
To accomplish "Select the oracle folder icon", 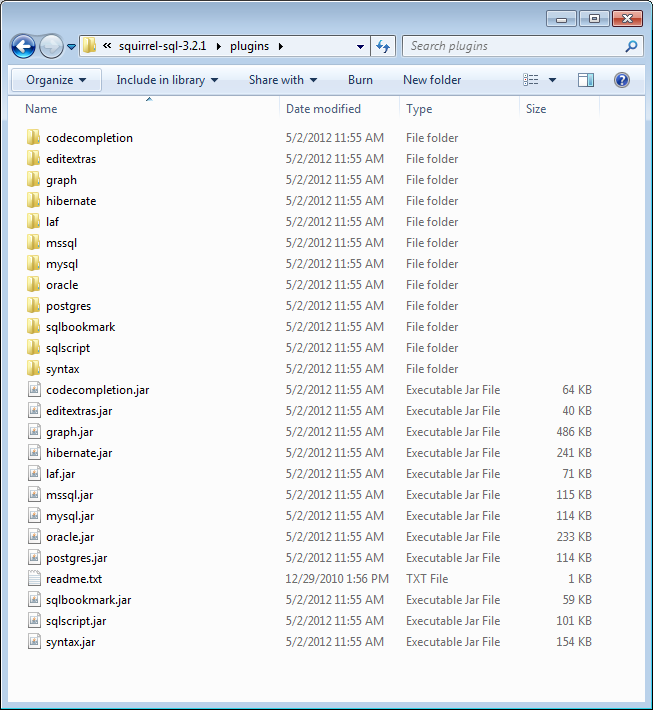I will [x=33, y=284].
